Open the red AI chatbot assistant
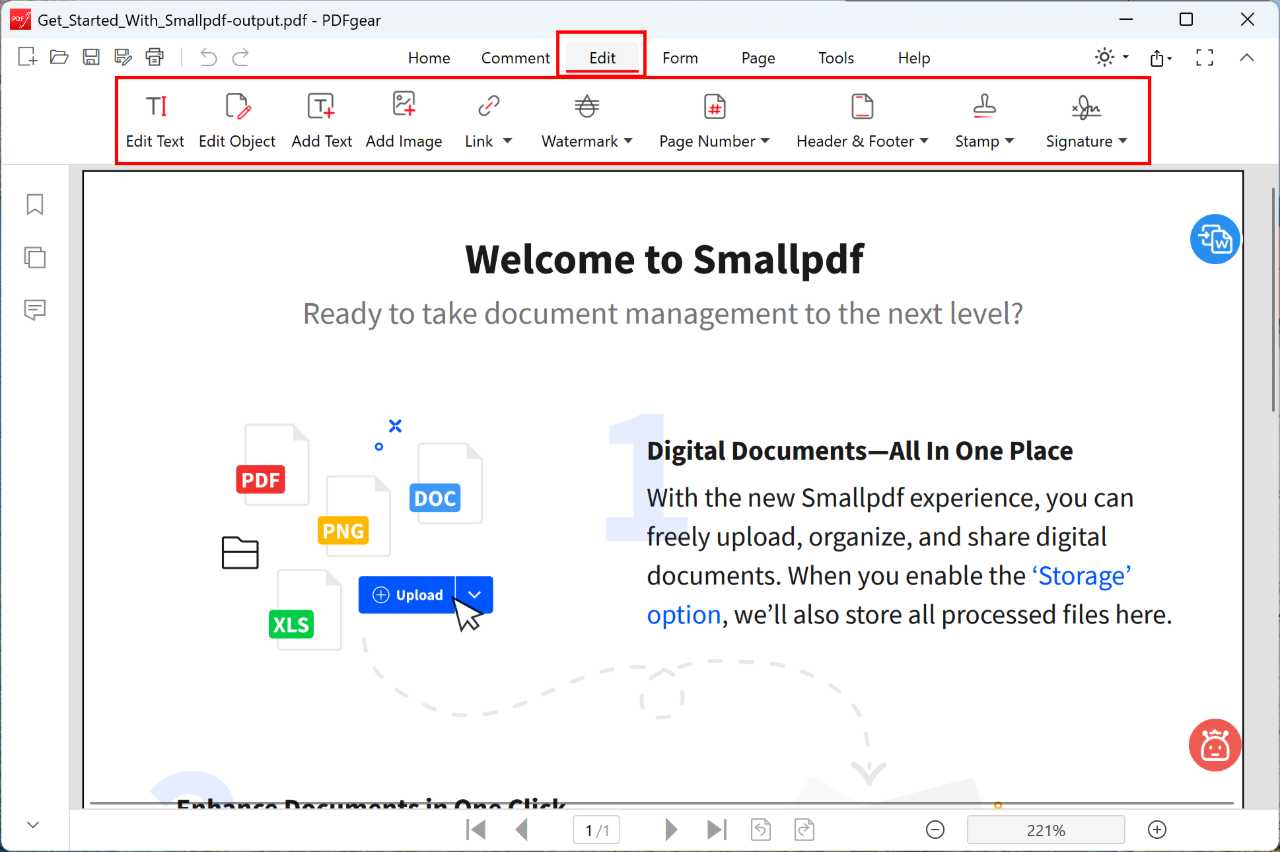The width and height of the screenshot is (1280, 852). [1215, 745]
